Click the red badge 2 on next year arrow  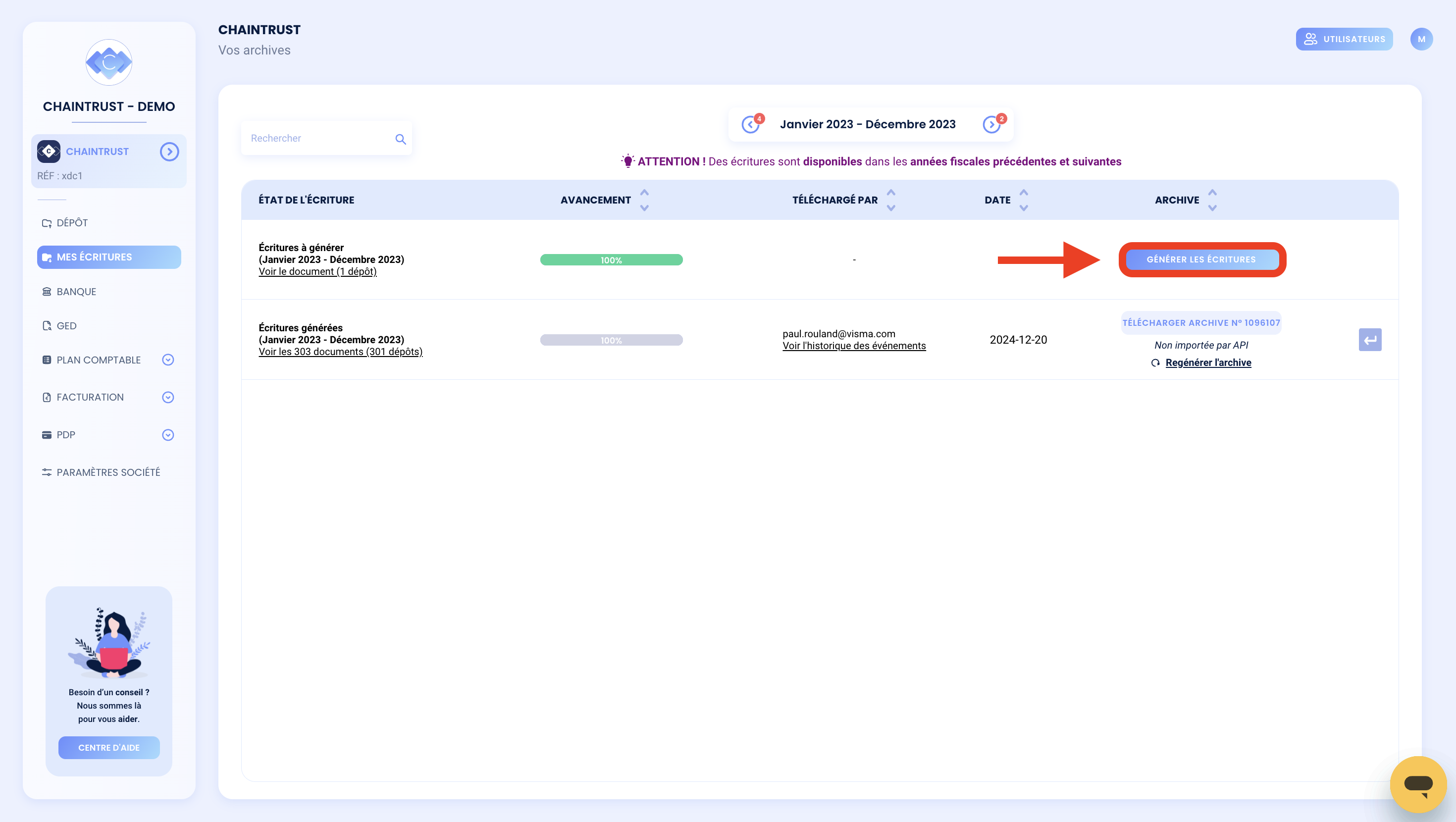(x=1001, y=119)
